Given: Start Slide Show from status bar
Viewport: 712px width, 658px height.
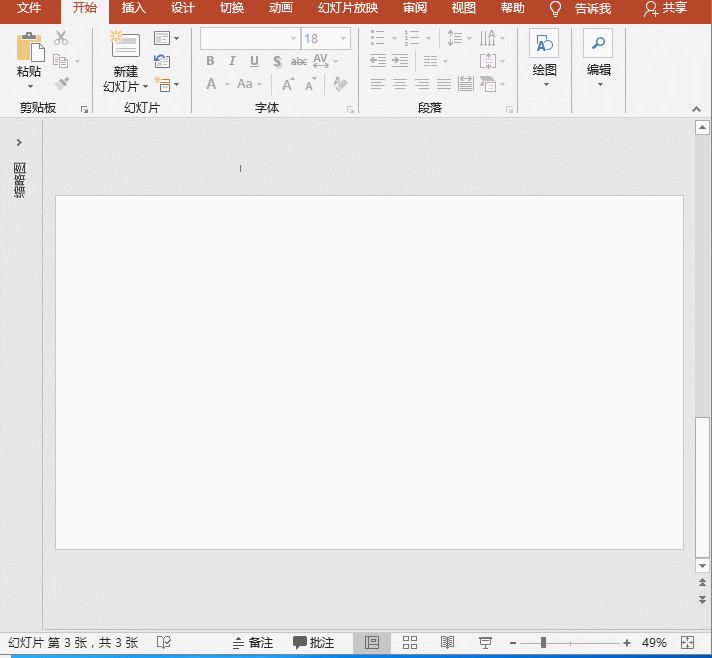Looking at the screenshot, I should click(x=485, y=642).
